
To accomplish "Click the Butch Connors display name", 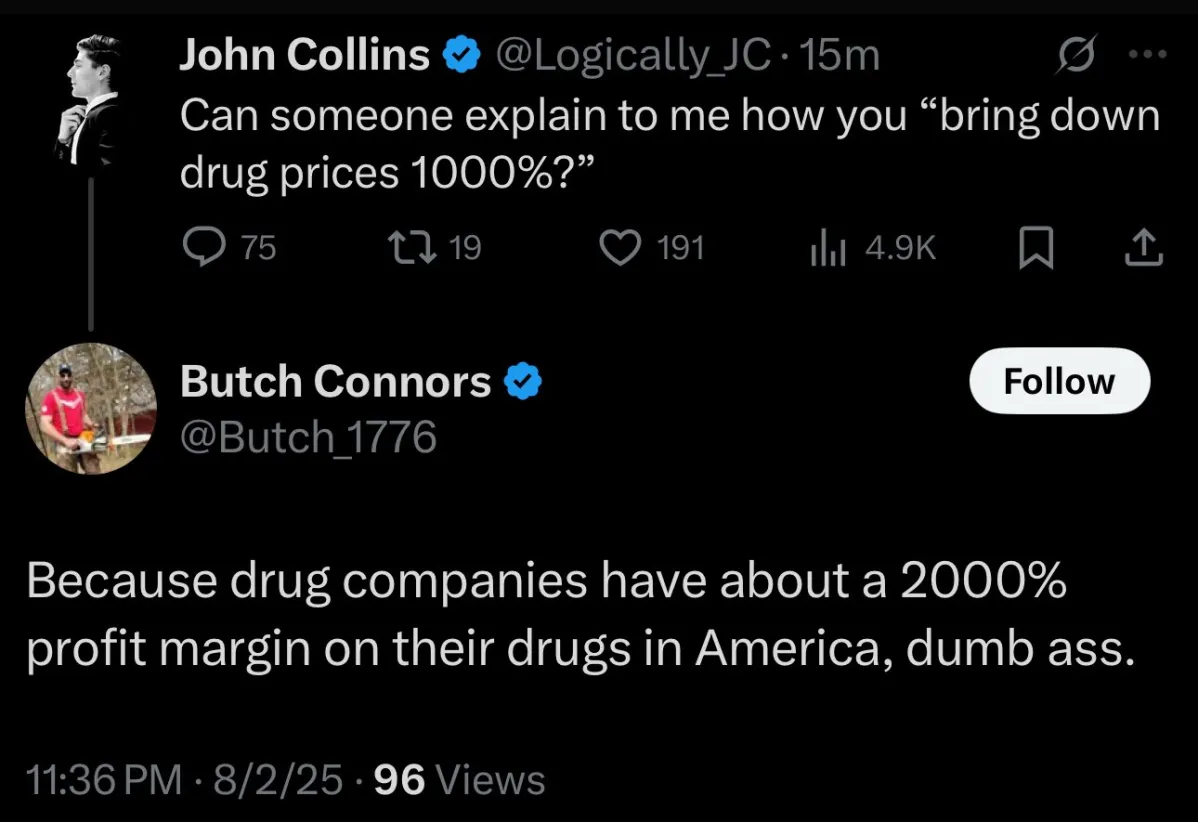I will (335, 380).
